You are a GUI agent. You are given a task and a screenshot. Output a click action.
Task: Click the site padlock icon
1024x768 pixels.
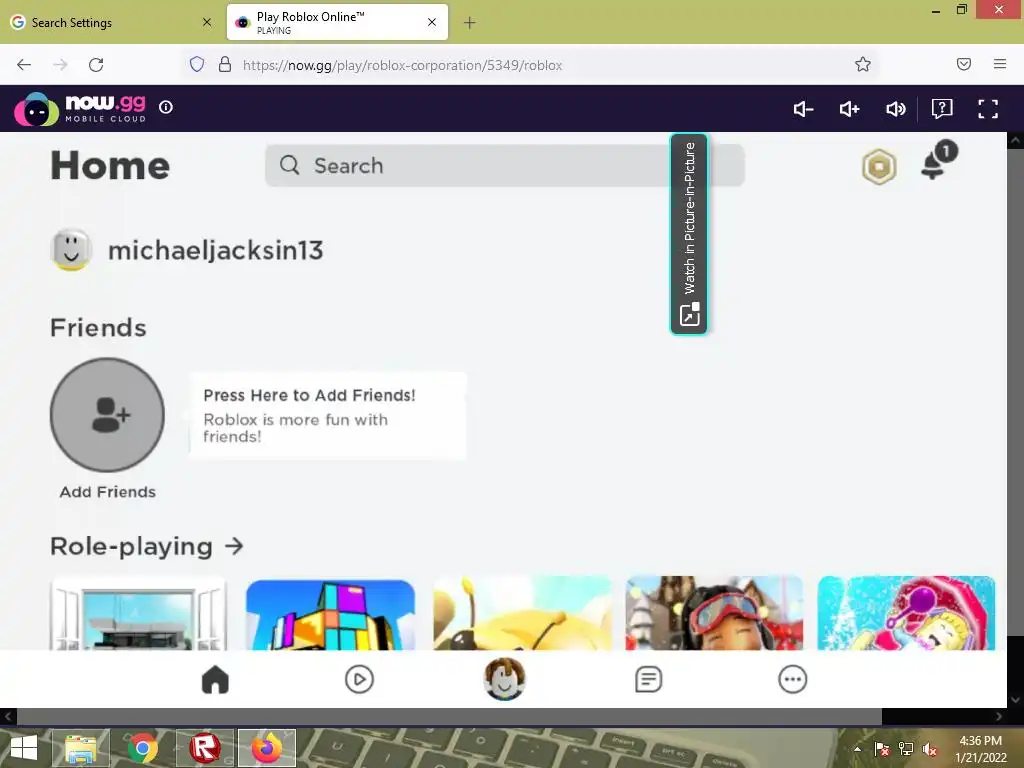tap(225, 65)
